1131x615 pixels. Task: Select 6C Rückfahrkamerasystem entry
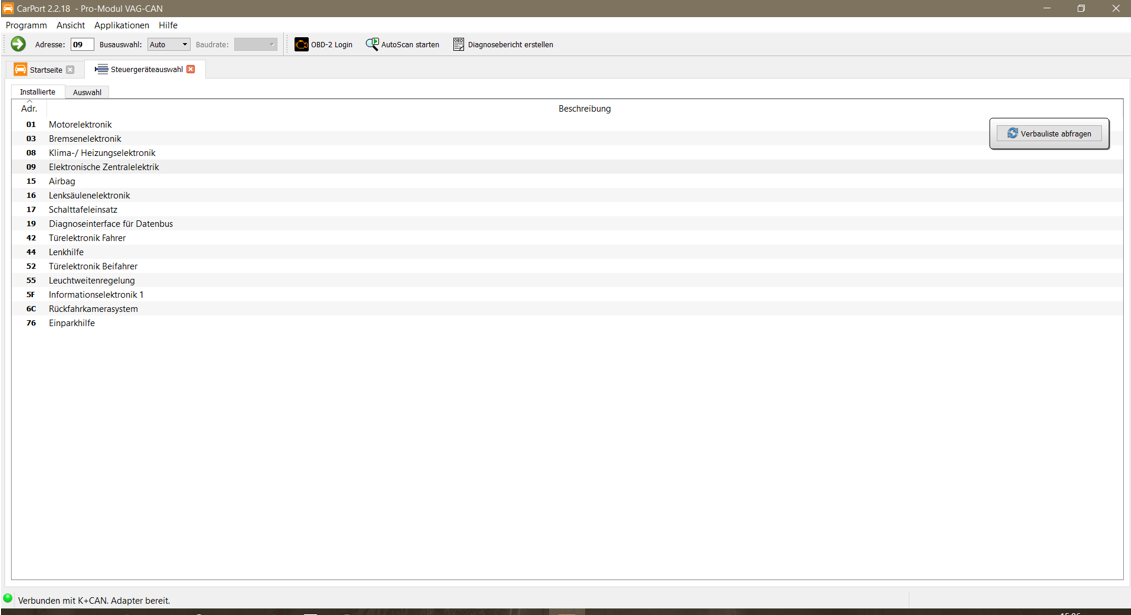tap(567, 309)
